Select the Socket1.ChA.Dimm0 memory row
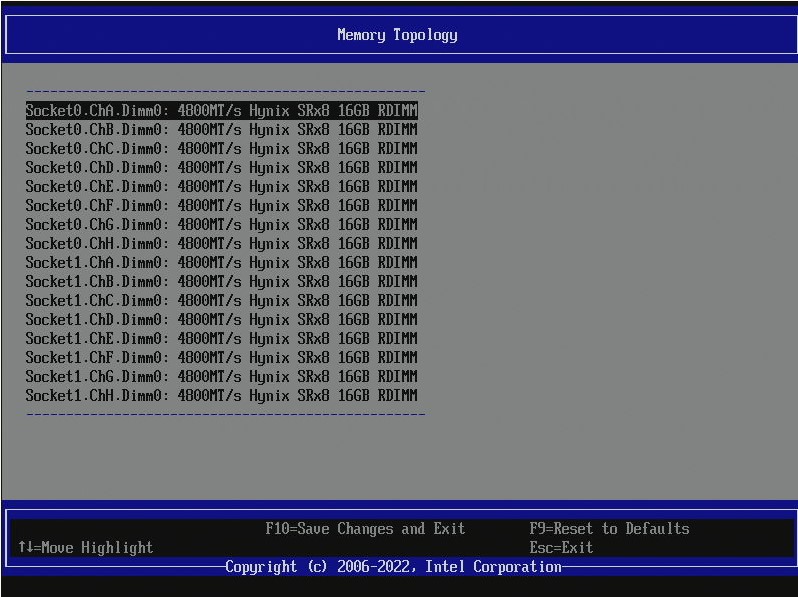Viewport: 798px width, 597px height. 221,263
